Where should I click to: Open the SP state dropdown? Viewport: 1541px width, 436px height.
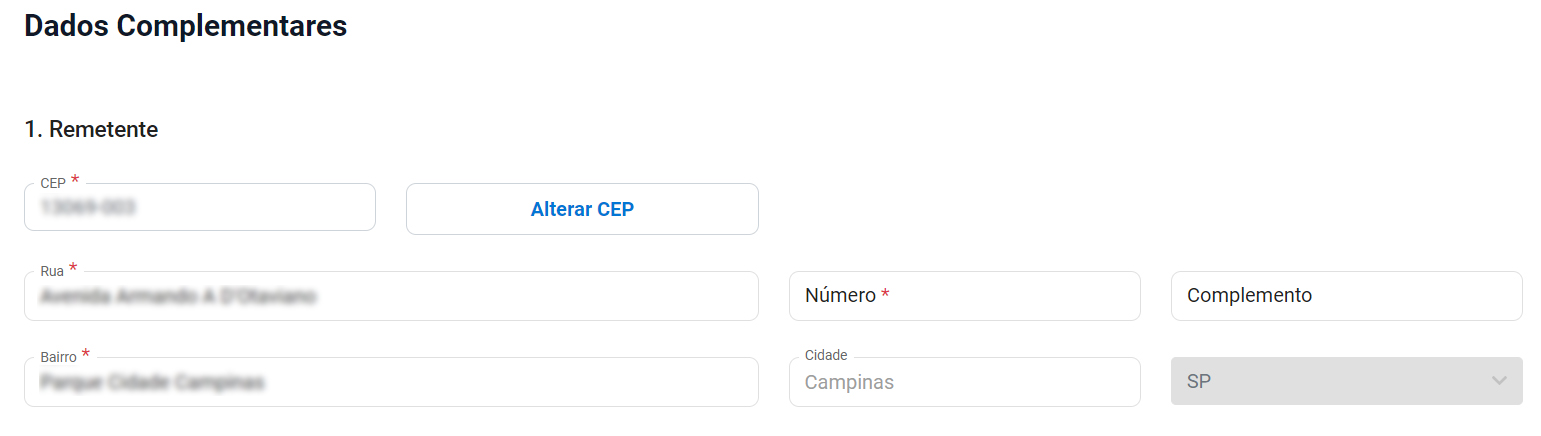(1346, 381)
